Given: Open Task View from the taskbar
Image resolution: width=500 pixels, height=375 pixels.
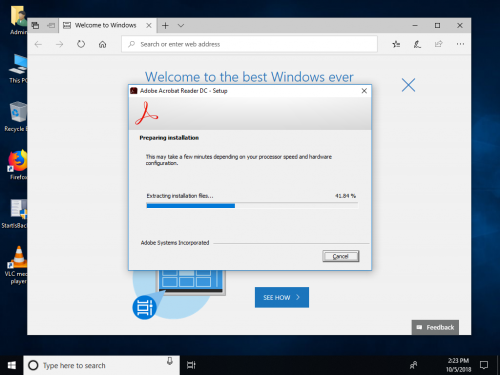Looking at the screenshot, I should point(191,365).
